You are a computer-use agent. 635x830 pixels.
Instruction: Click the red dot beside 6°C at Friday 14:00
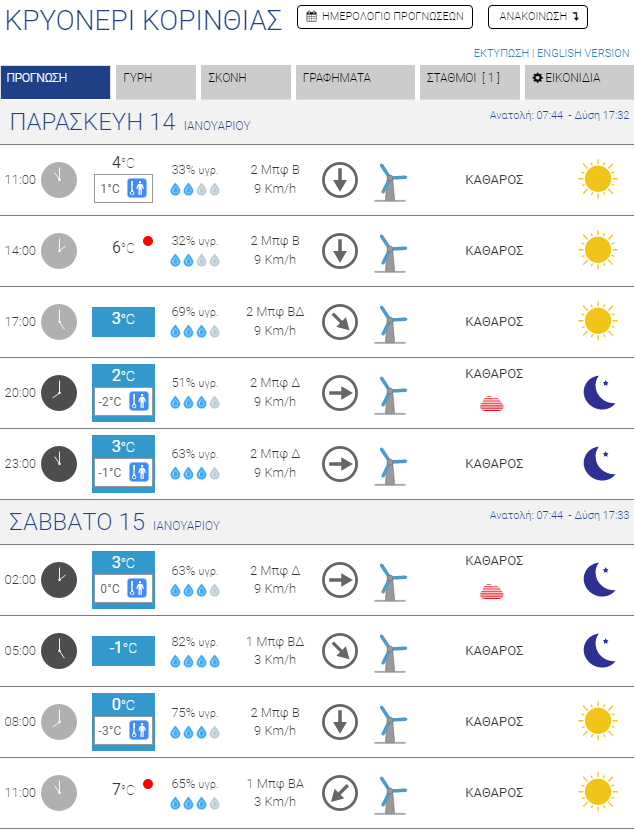tap(148, 241)
